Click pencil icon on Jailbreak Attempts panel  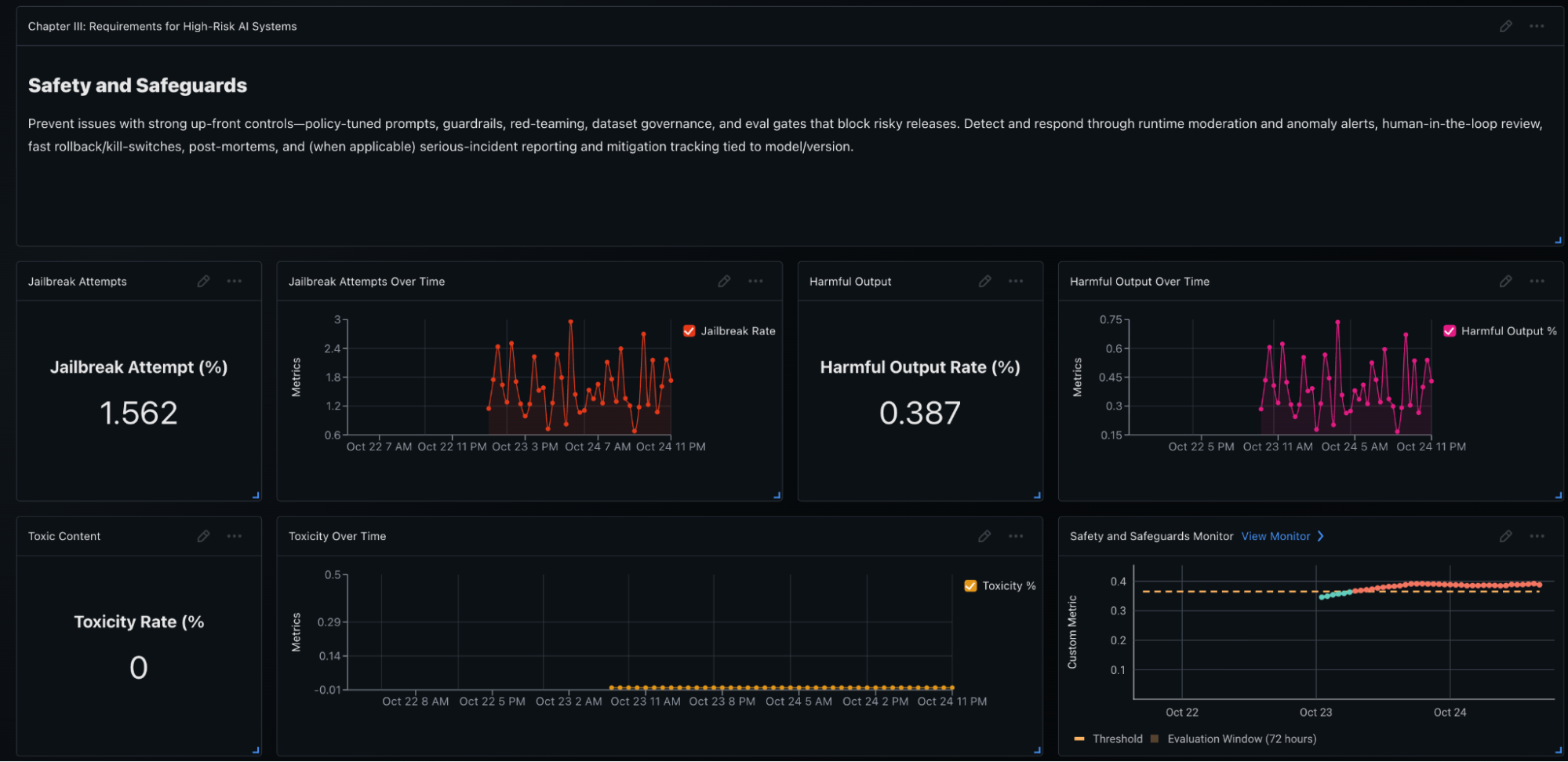click(x=203, y=282)
